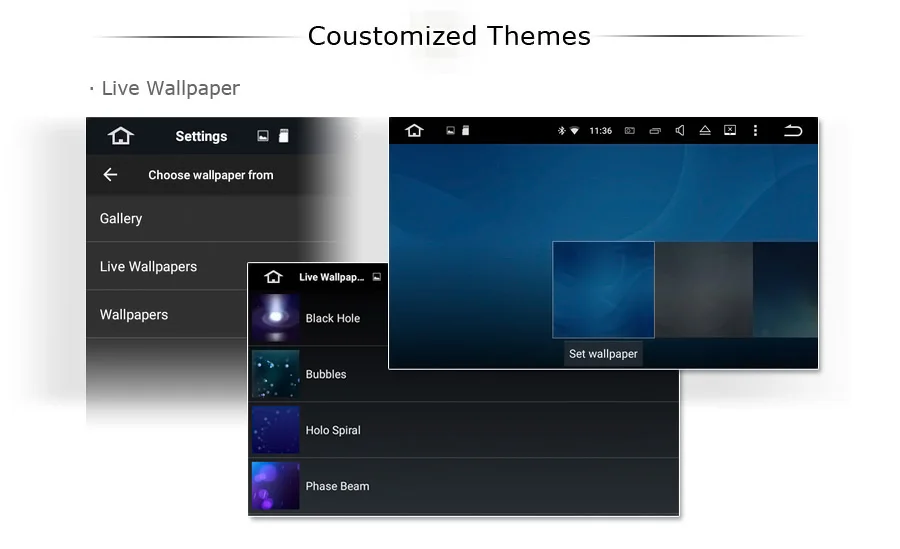
Task: Select Black Hole thumbnail image
Action: tap(276, 318)
